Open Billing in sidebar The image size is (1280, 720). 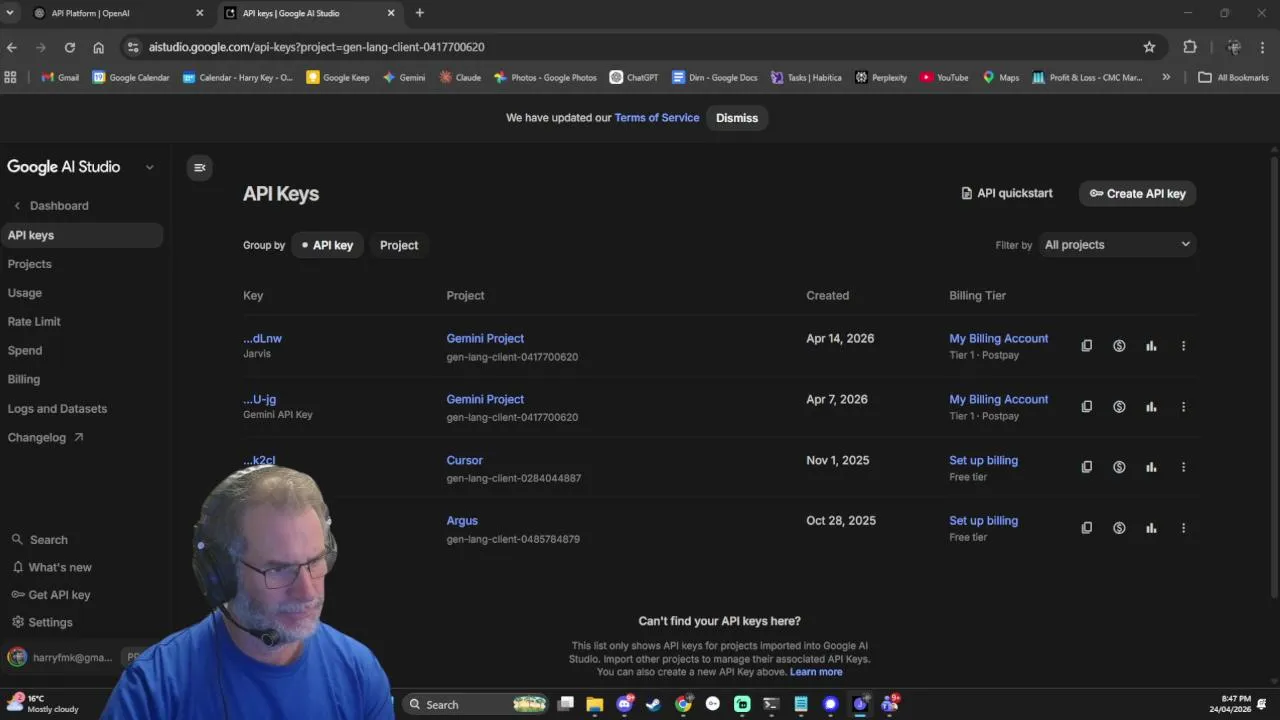24,380
